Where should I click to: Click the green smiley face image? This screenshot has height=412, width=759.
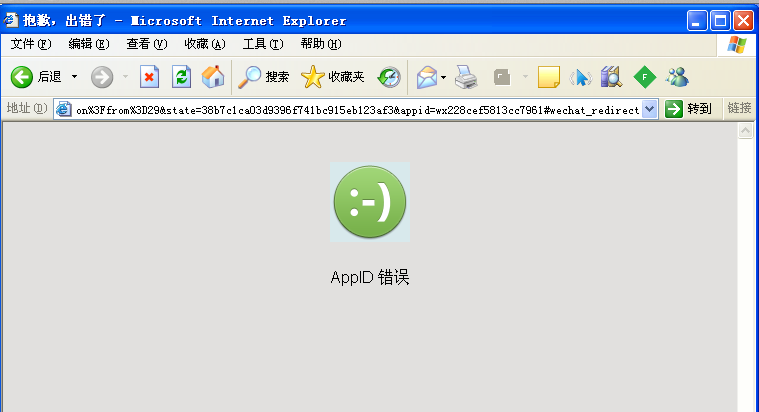click(370, 202)
